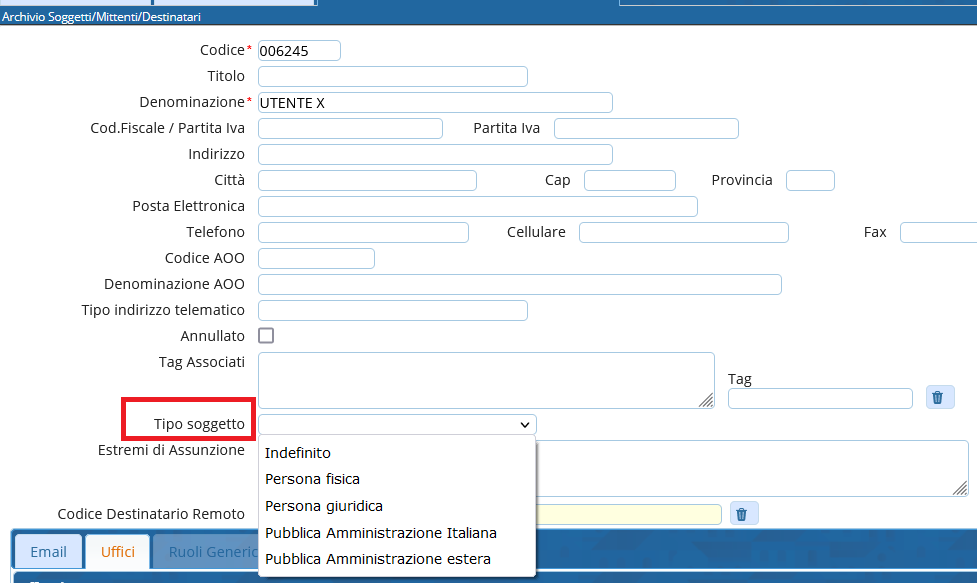This screenshot has height=583, width=977.
Task: Click the Posta Elettronica field
Action: tap(477, 206)
